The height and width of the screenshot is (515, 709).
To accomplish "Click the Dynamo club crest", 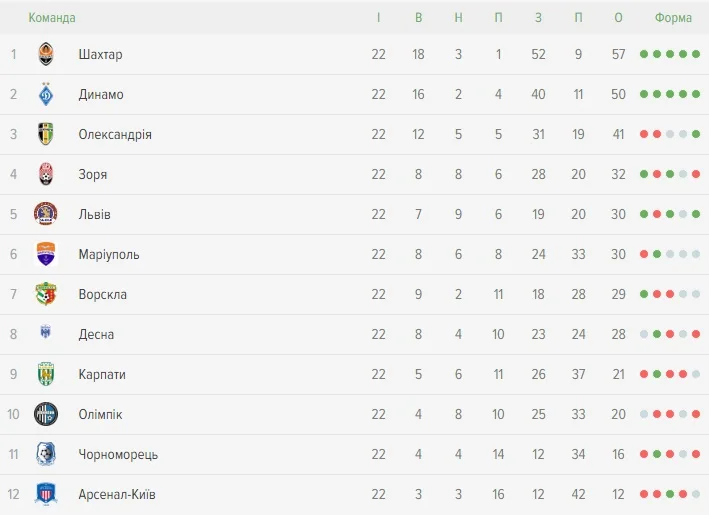I will coord(46,94).
